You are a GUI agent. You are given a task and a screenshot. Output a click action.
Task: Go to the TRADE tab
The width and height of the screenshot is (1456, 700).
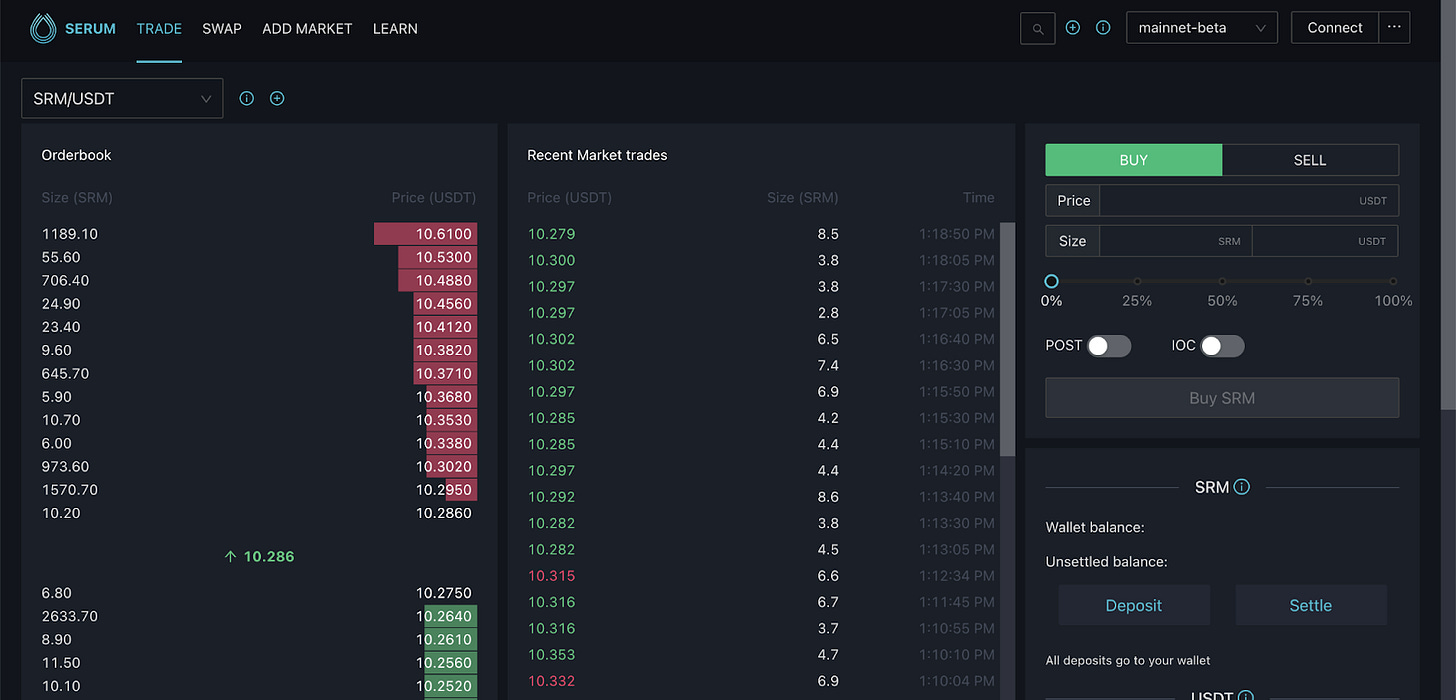[159, 28]
